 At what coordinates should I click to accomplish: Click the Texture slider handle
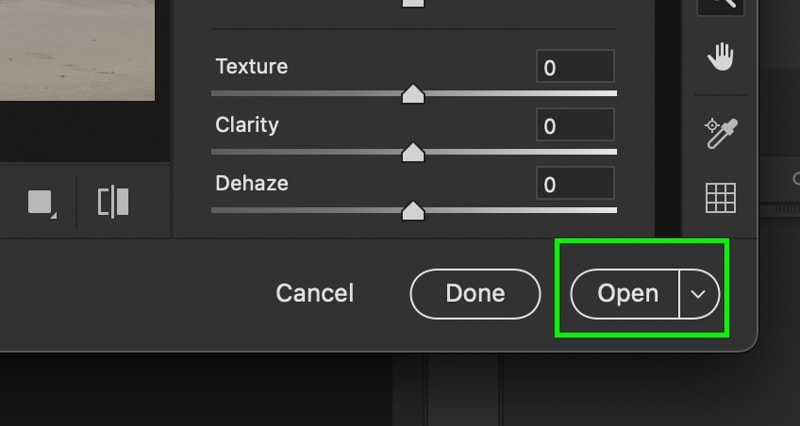413,94
